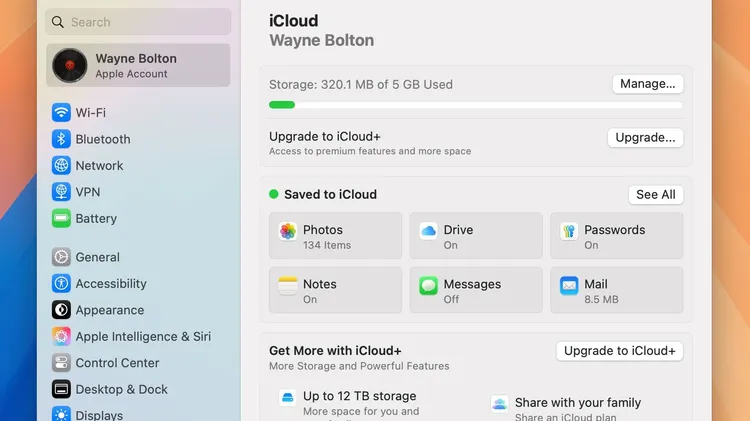750x421 pixels.
Task: Click the Manage storage button
Action: tap(648, 84)
